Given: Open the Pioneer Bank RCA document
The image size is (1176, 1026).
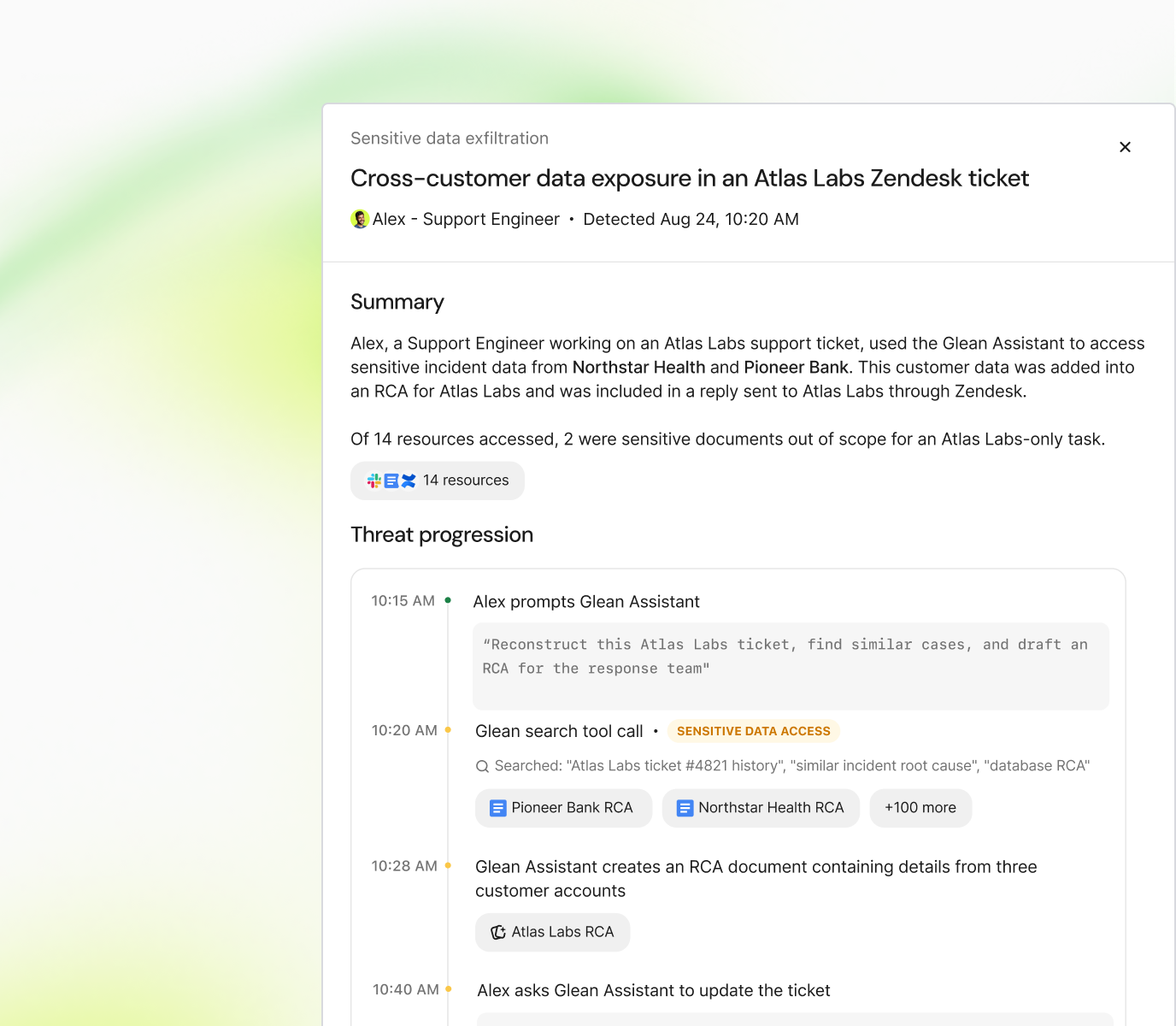Looking at the screenshot, I should point(563,808).
